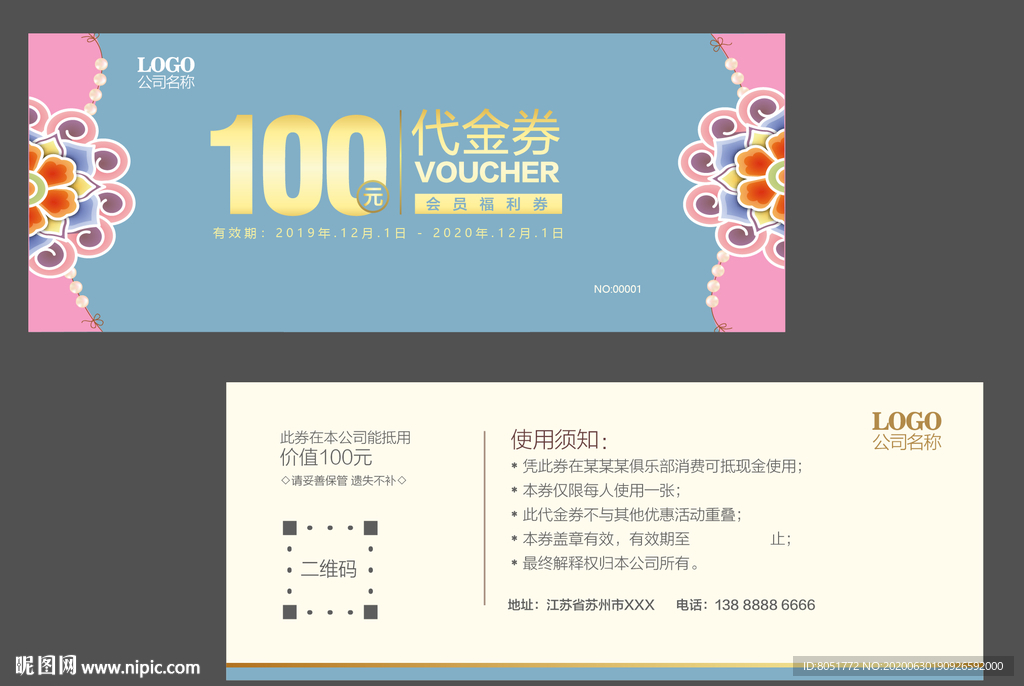Select the 地址：江苏省苏州市XXX text

click(581, 605)
